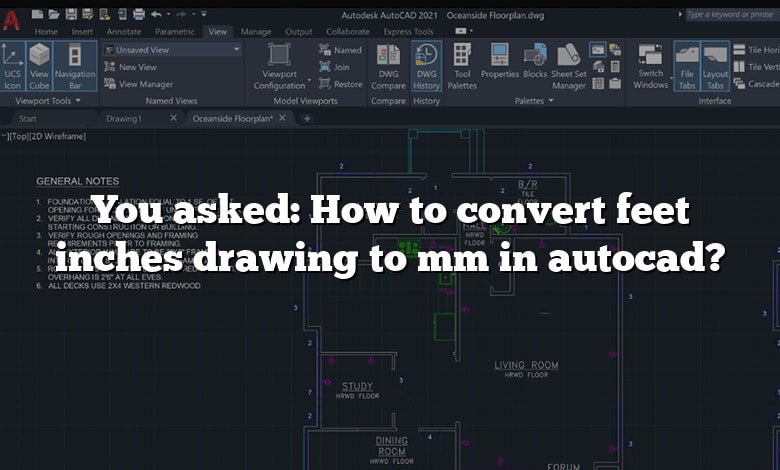
Task: Click the Redo arrow icon
Action: [x=182, y=14]
